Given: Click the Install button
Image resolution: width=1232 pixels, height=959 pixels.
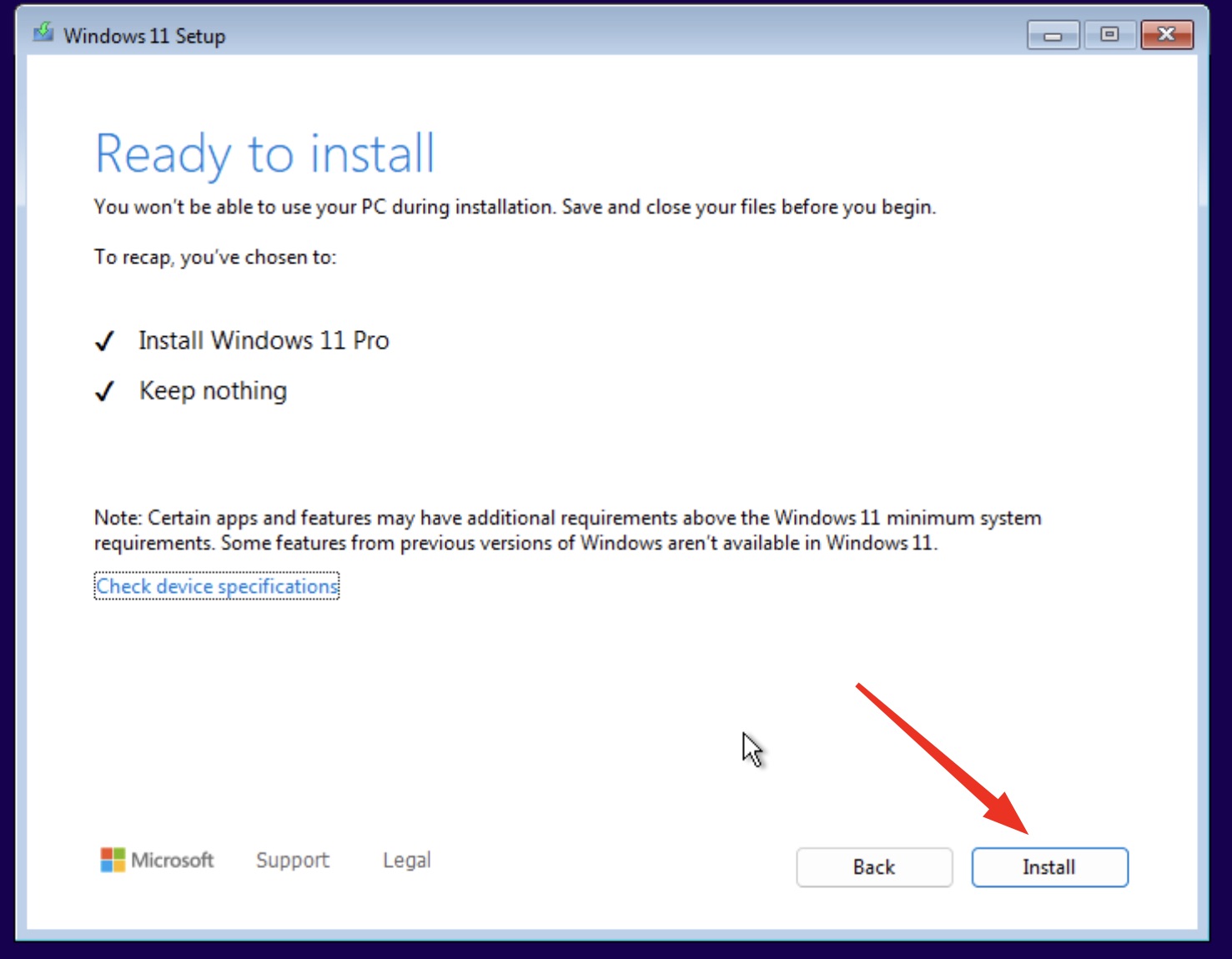Looking at the screenshot, I should tap(1049, 867).
